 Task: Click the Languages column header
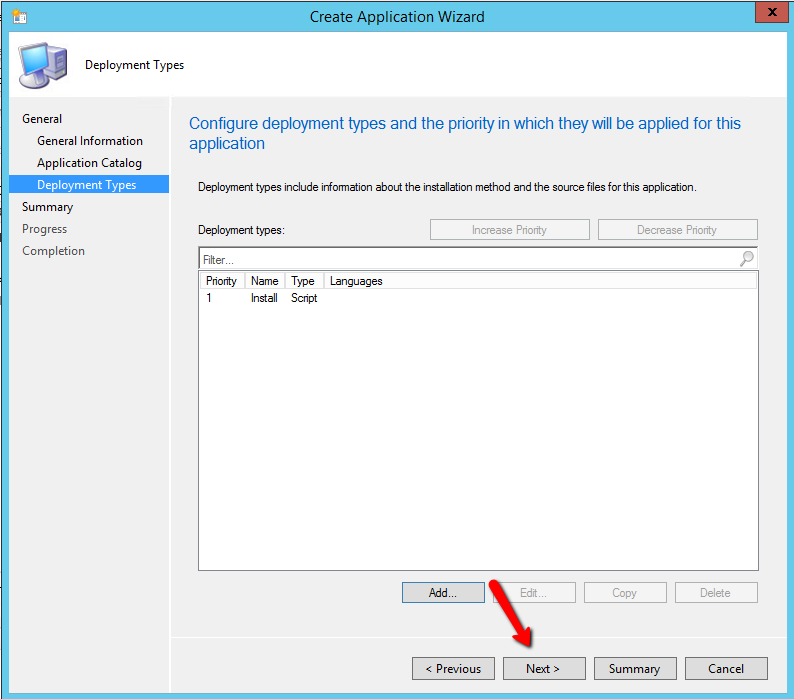pos(356,281)
